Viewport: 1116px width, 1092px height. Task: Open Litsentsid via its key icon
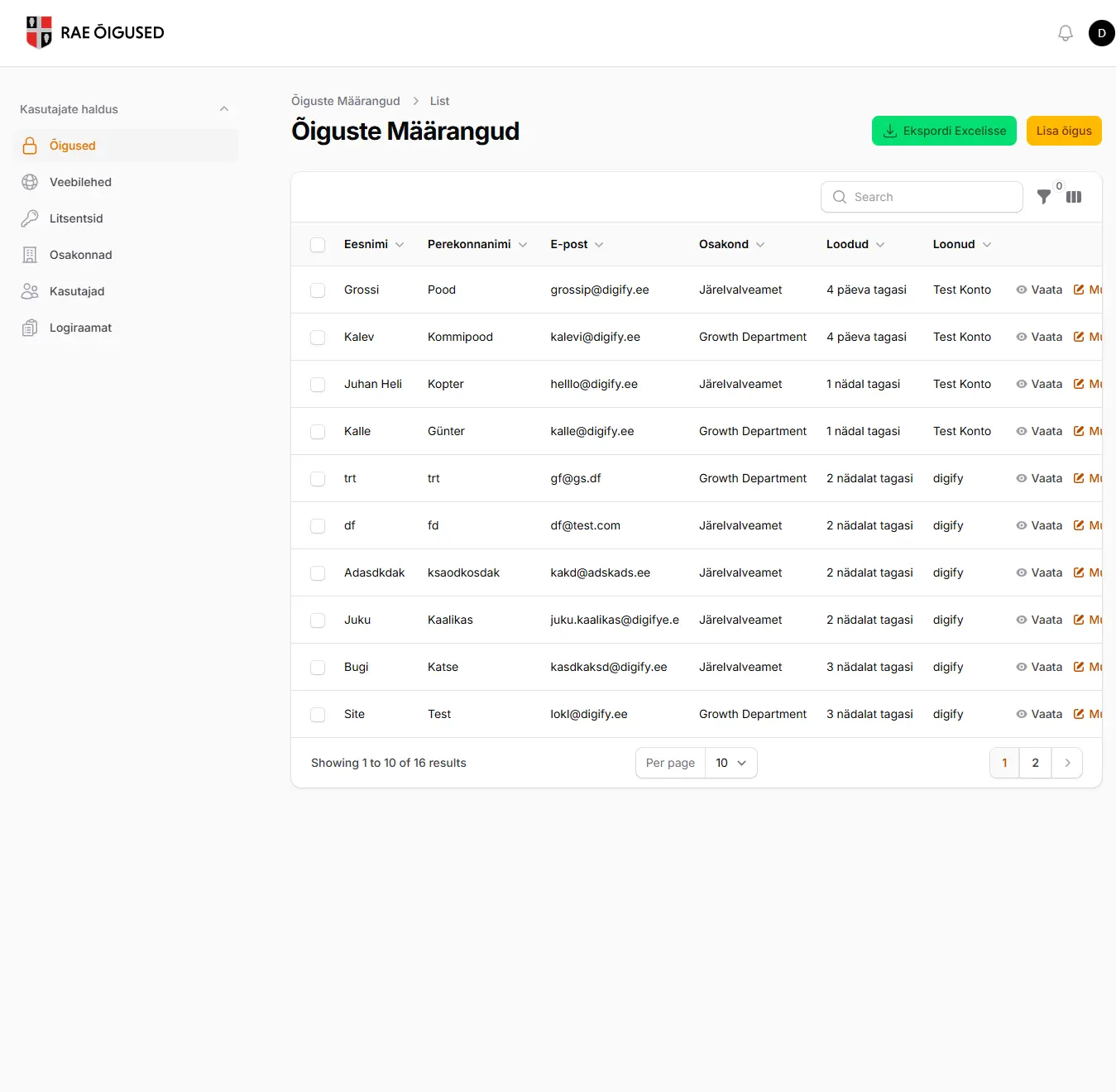click(30, 218)
